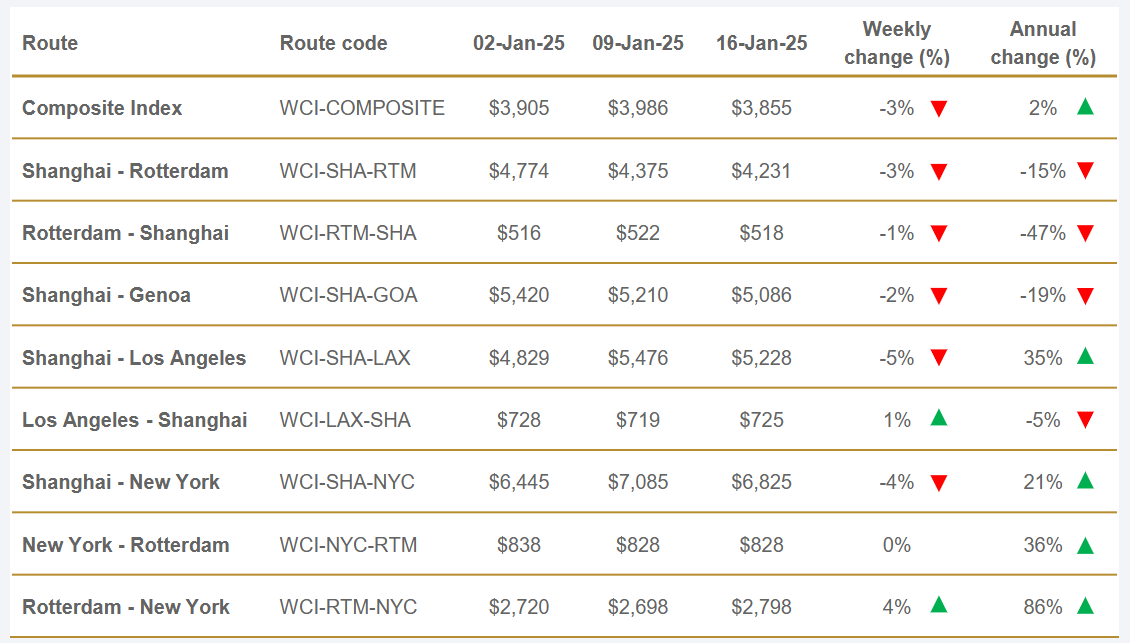Select the Shanghai - Genoa route name

(x=106, y=295)
